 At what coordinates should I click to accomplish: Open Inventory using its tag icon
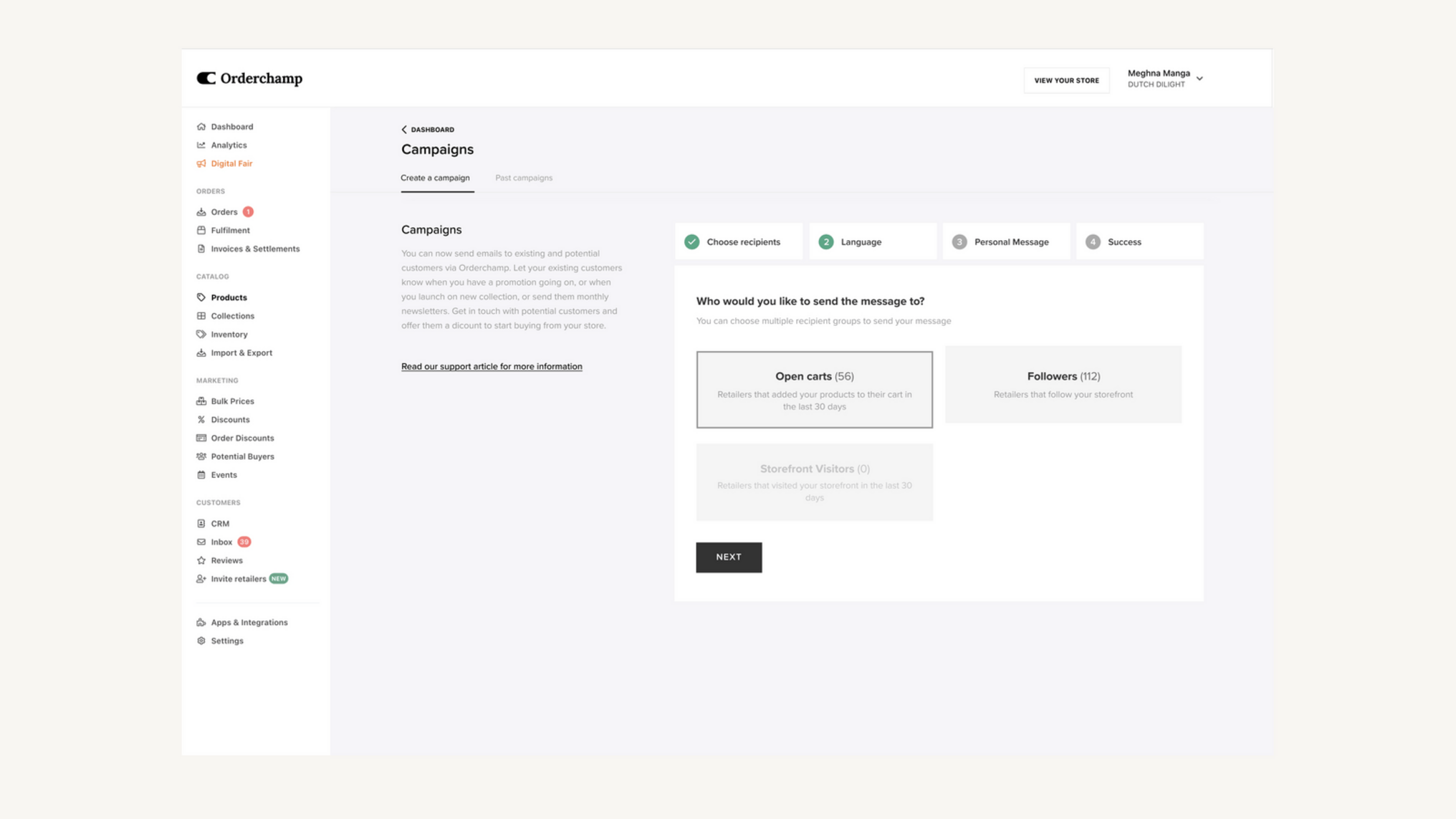pyautogui.click(x=201, y=334)
